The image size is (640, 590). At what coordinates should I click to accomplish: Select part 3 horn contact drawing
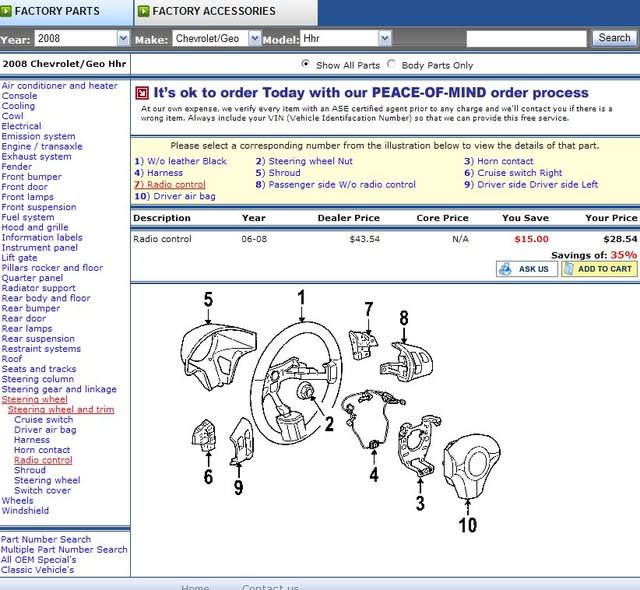tap(420, 446)
